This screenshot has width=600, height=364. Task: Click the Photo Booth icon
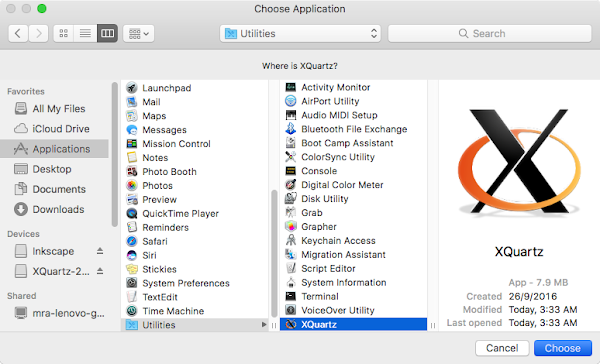(132, 171)
